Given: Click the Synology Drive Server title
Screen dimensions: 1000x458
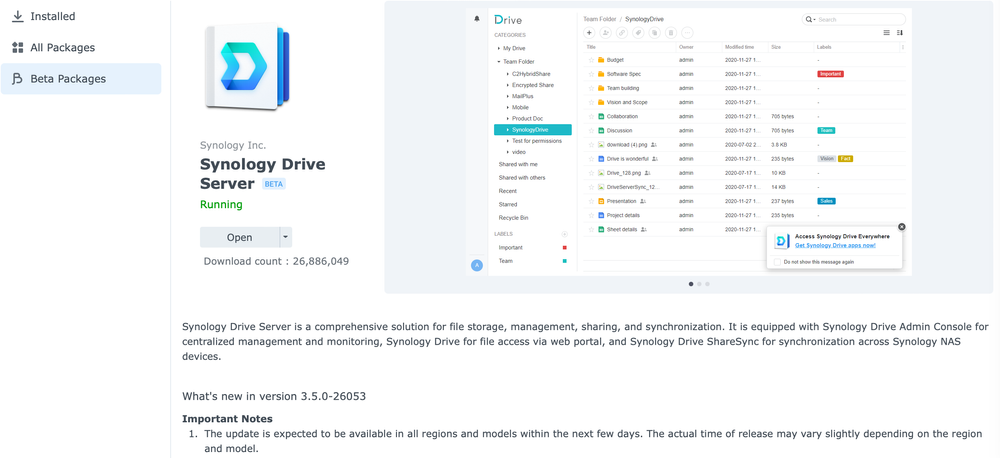Looking at the screenshot, I should click(x=263, y=174).
